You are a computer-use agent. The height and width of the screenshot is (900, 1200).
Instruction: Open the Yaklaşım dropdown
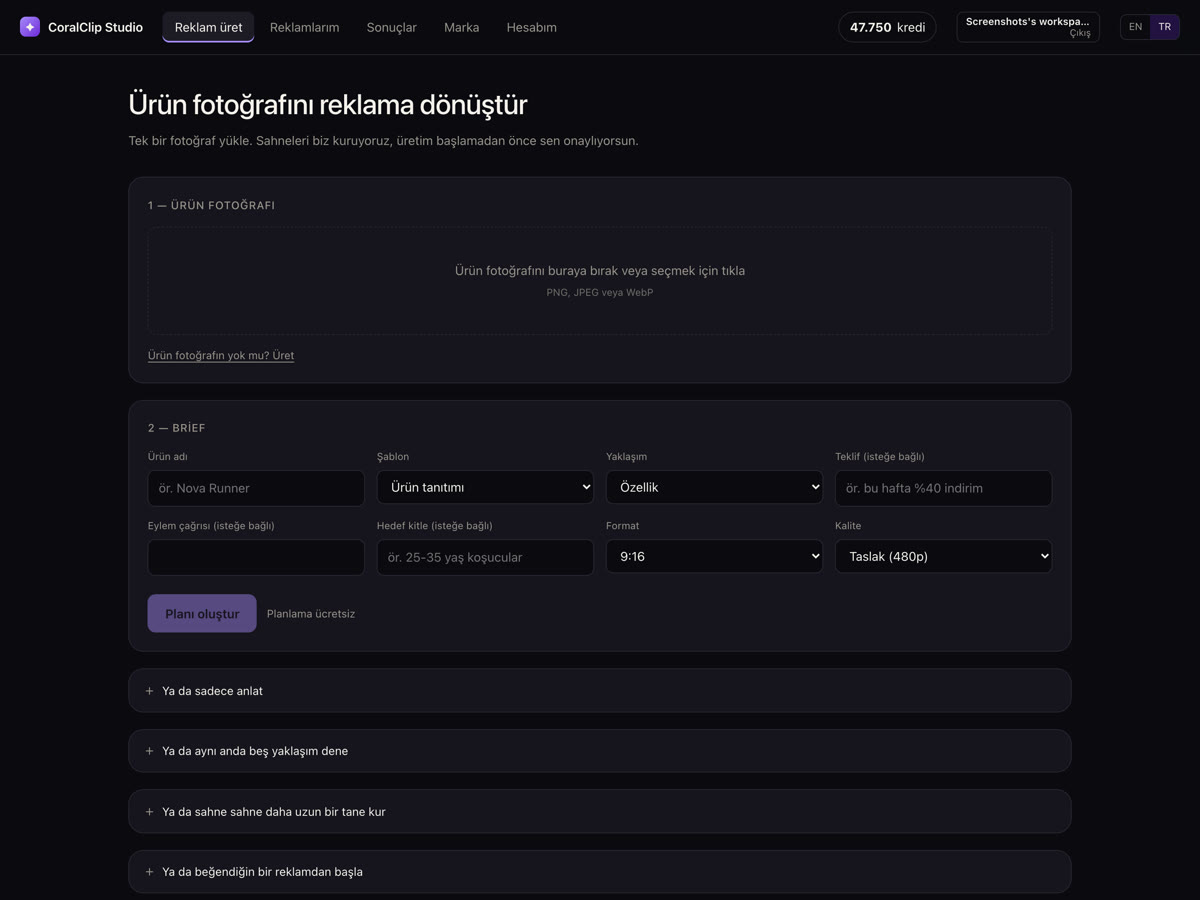[714, 487]
